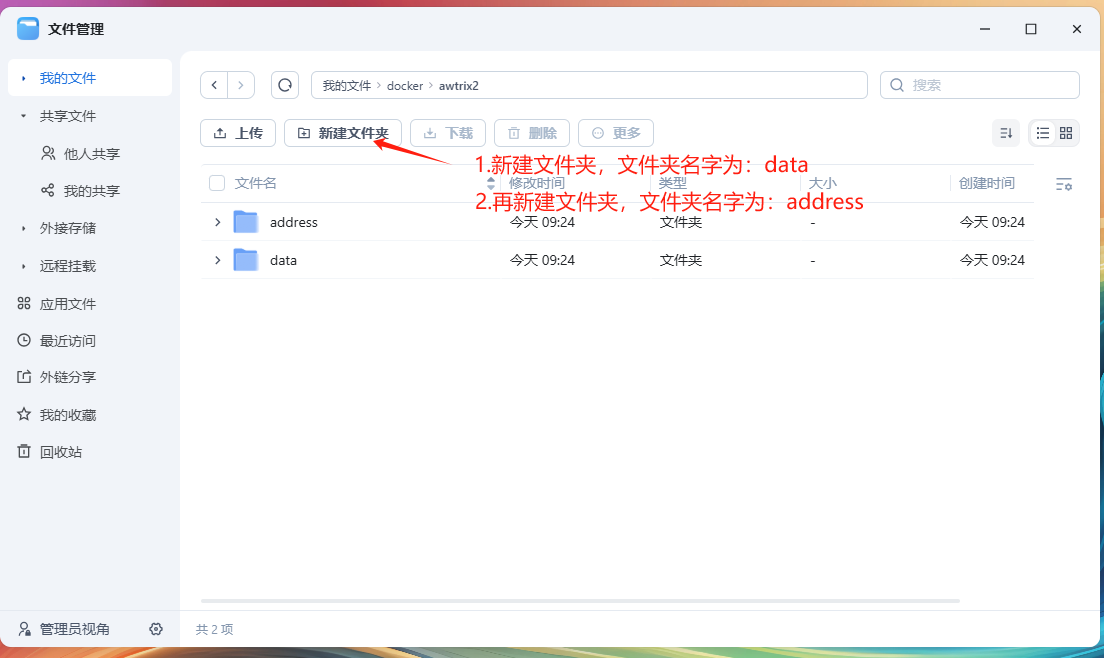Expand the address folder row chevron

(217, 222)
